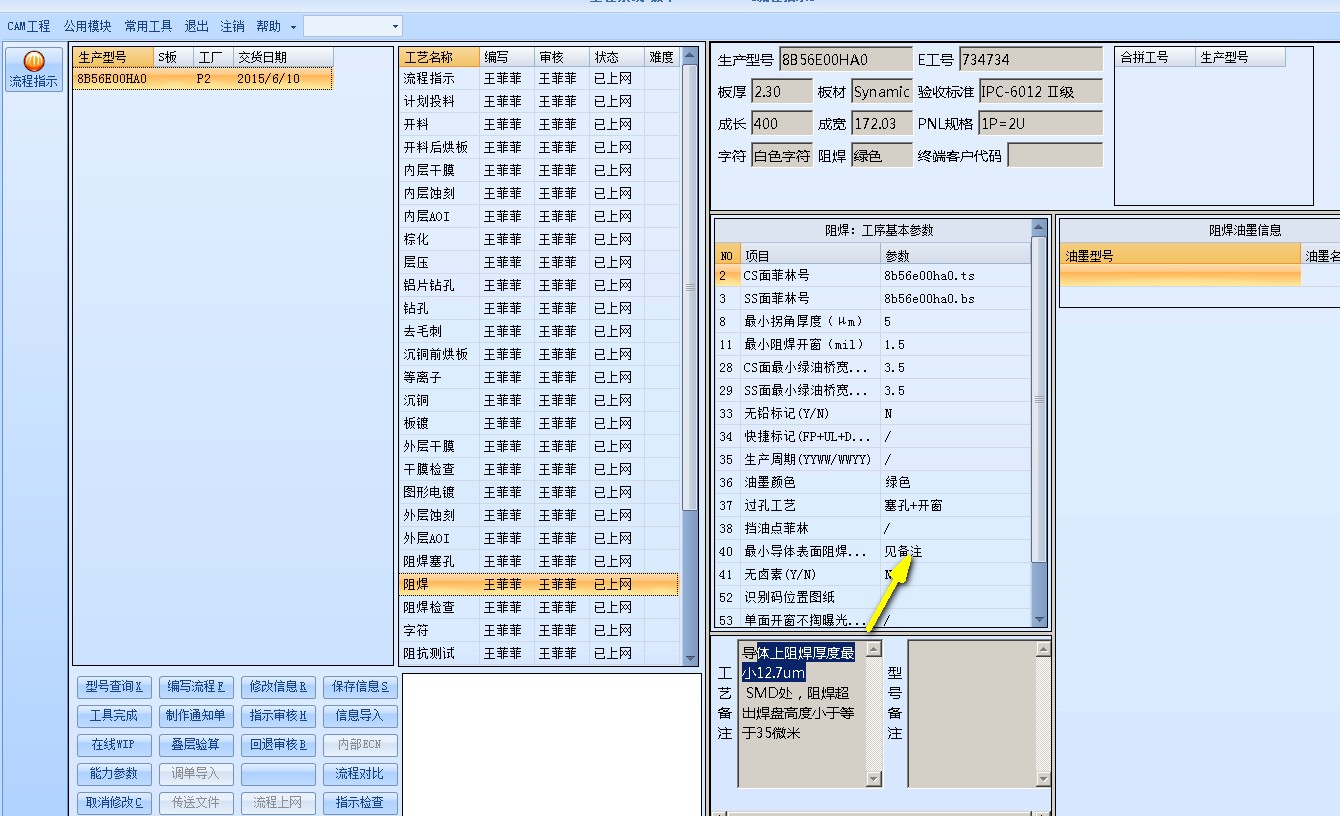Image resolution: width=1340 pixels, height=816 pixels.
Task: Open the CAM工程 menu
Action: pos(29,26)
